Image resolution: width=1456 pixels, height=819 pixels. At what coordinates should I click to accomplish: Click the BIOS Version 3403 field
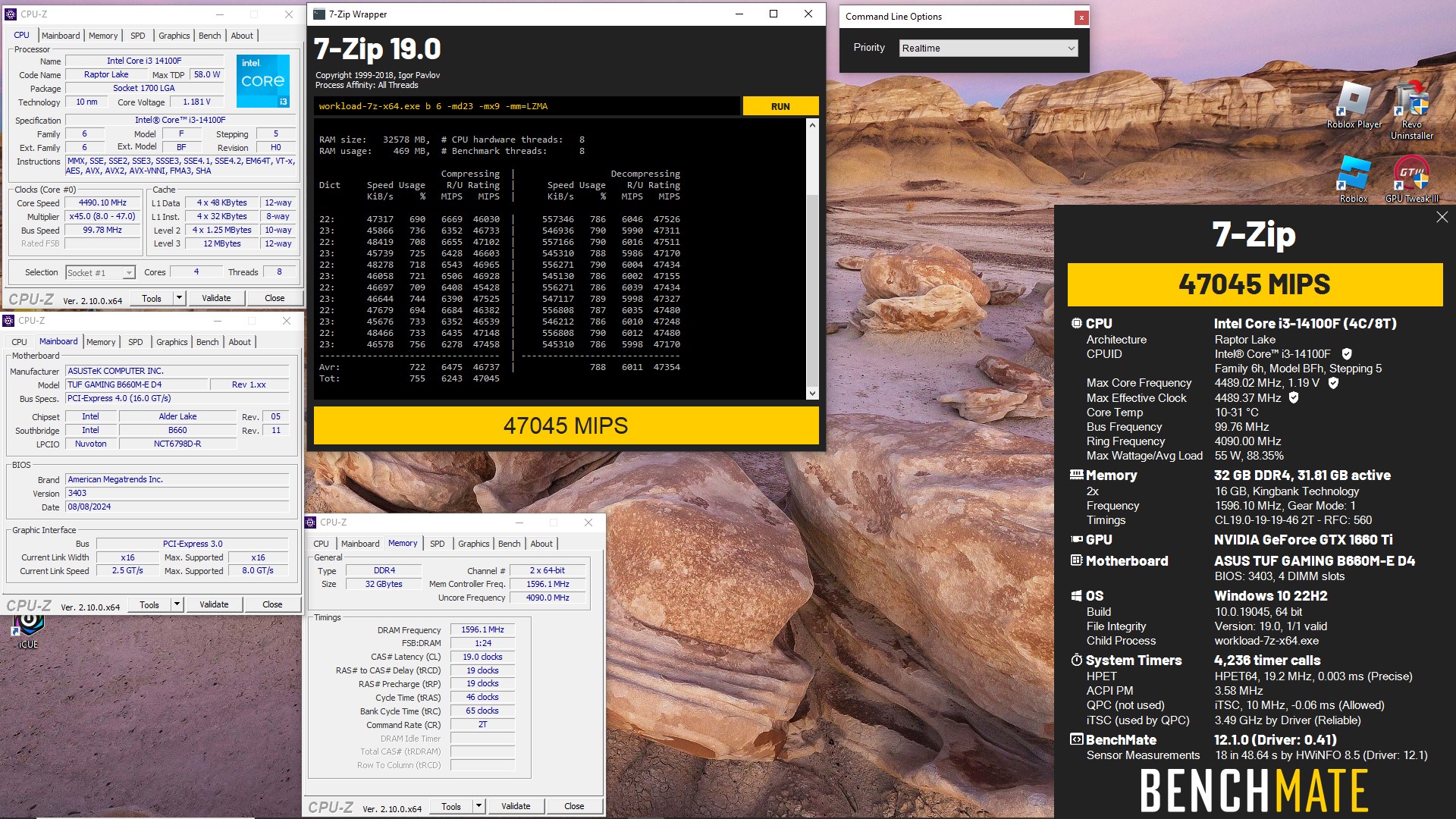(x=177, y=493)
